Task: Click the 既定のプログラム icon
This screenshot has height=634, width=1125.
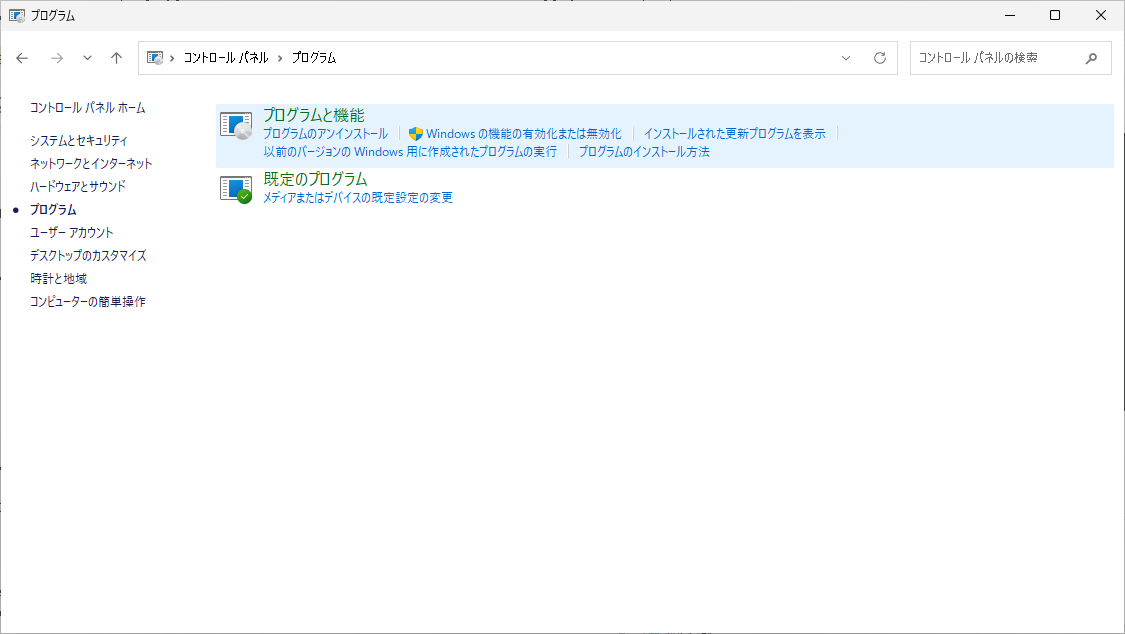Action: (x=236, y=189)
